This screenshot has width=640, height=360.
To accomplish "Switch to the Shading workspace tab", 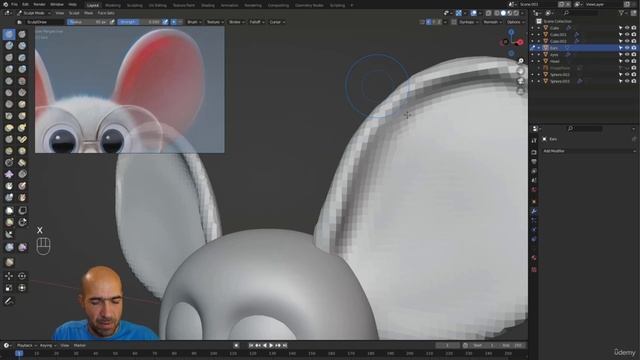I will [208, 6].
